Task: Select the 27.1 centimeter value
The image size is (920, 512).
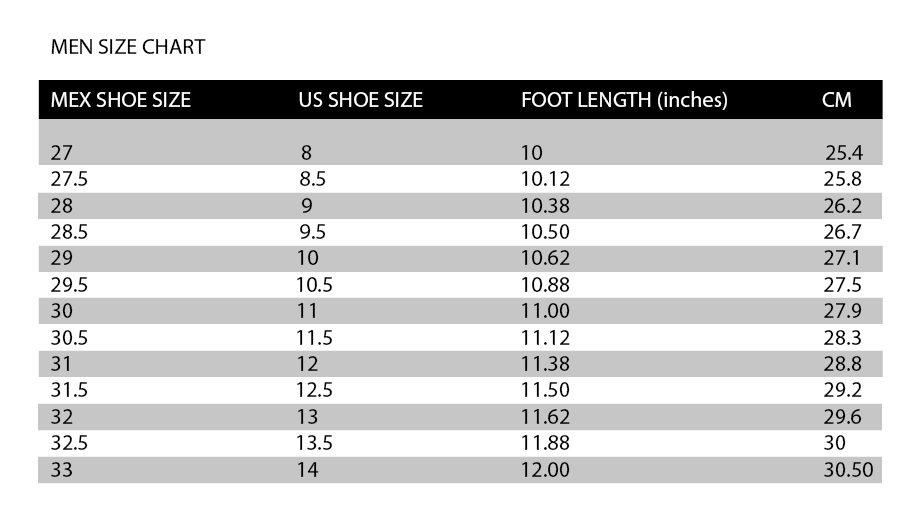Action: pyautogui.click(x=842, y=259)
